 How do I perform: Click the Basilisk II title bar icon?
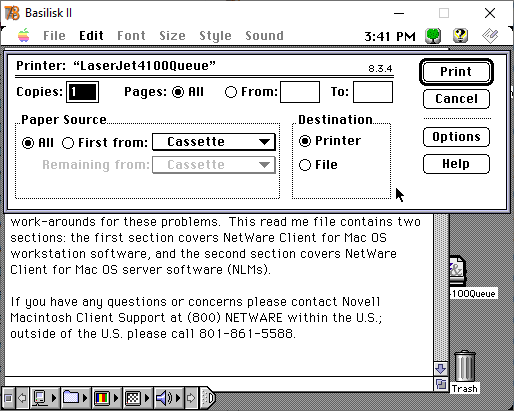pos(12,13)
